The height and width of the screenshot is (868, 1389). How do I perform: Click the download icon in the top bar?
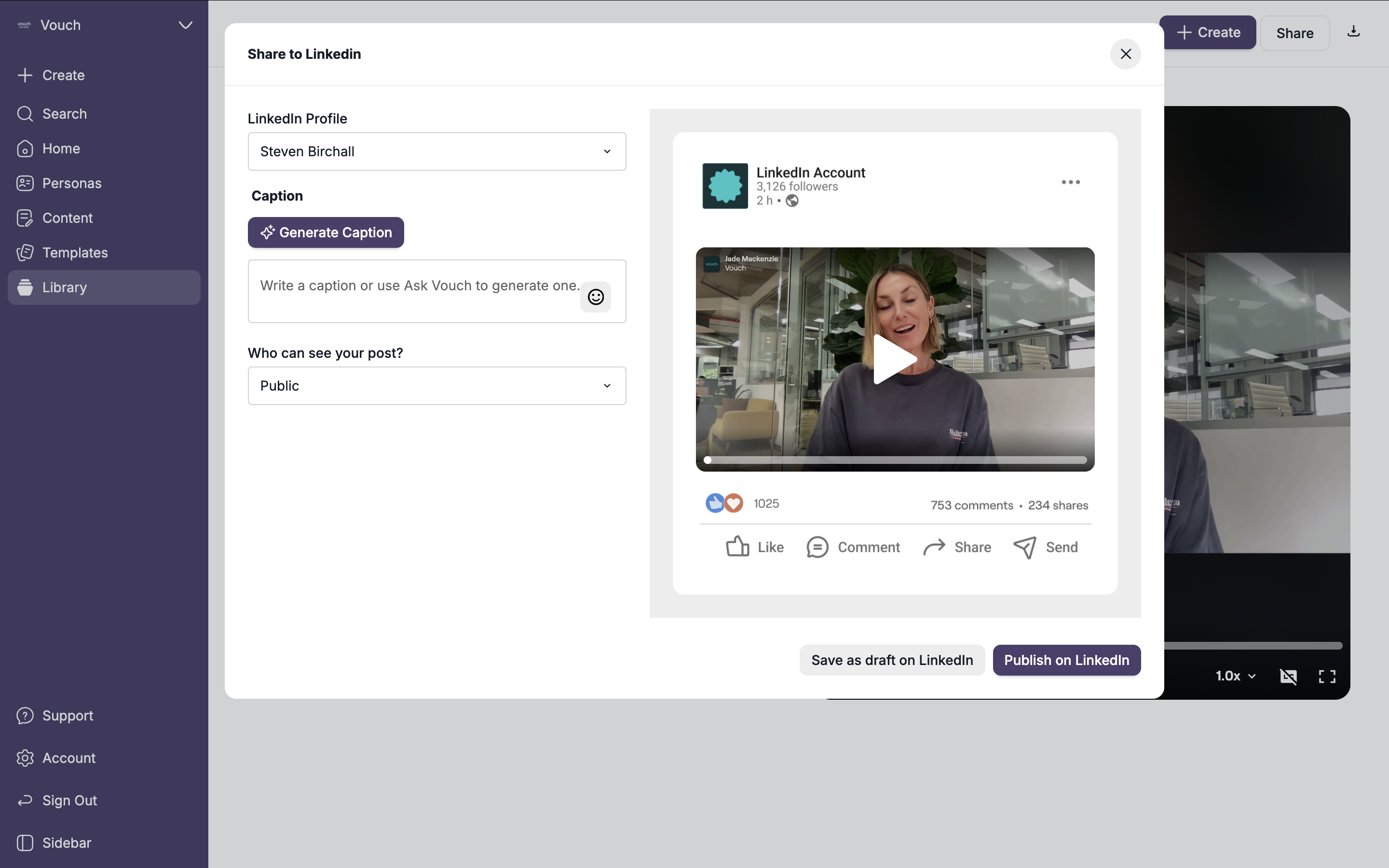[1353, 31]
